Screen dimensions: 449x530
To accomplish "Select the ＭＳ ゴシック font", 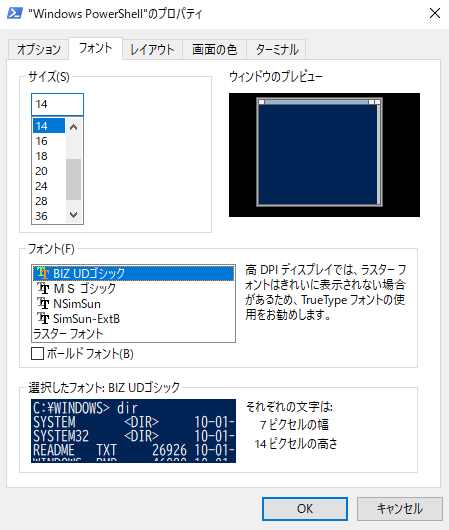I will click(133, 288).
